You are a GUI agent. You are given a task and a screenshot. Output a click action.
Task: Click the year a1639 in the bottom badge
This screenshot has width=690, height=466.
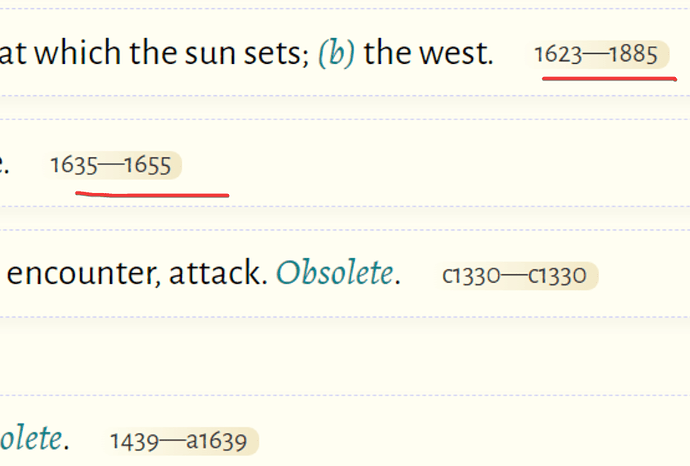tap(217, 441)
